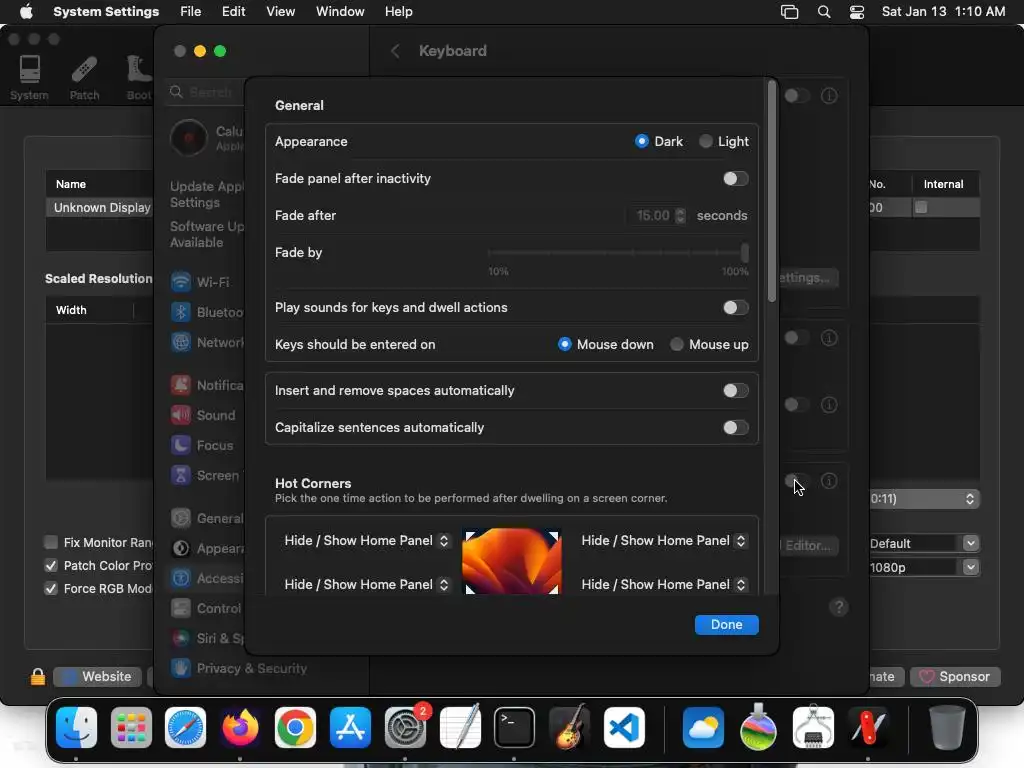Image resolution: width=1024 pixels, height=768 pixels.
Task: Click the Done button
Action: [x=726, y=624]
